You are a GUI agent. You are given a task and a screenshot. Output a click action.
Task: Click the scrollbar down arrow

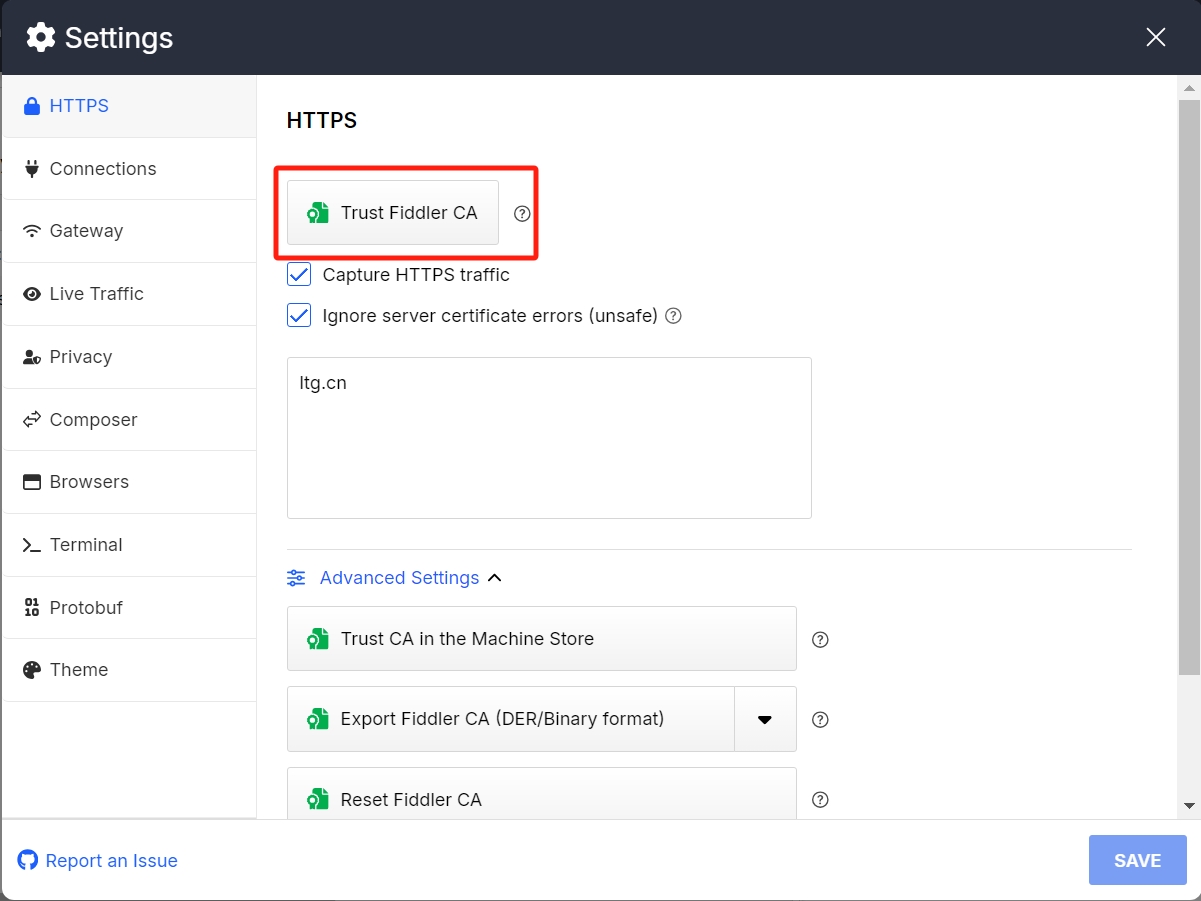[1189, 806]
